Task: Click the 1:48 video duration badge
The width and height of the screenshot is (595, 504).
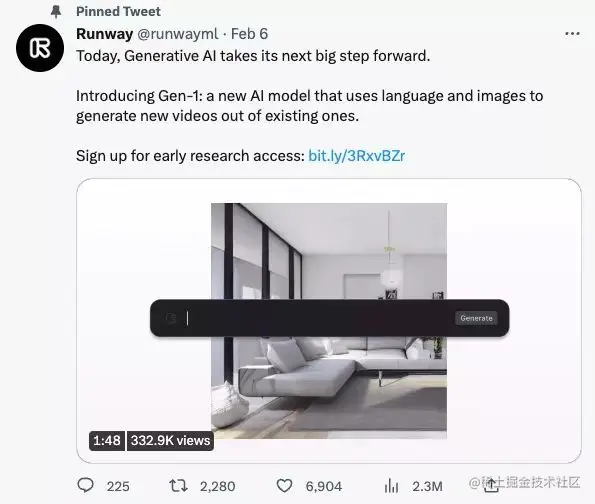Action: click(107, 441)
